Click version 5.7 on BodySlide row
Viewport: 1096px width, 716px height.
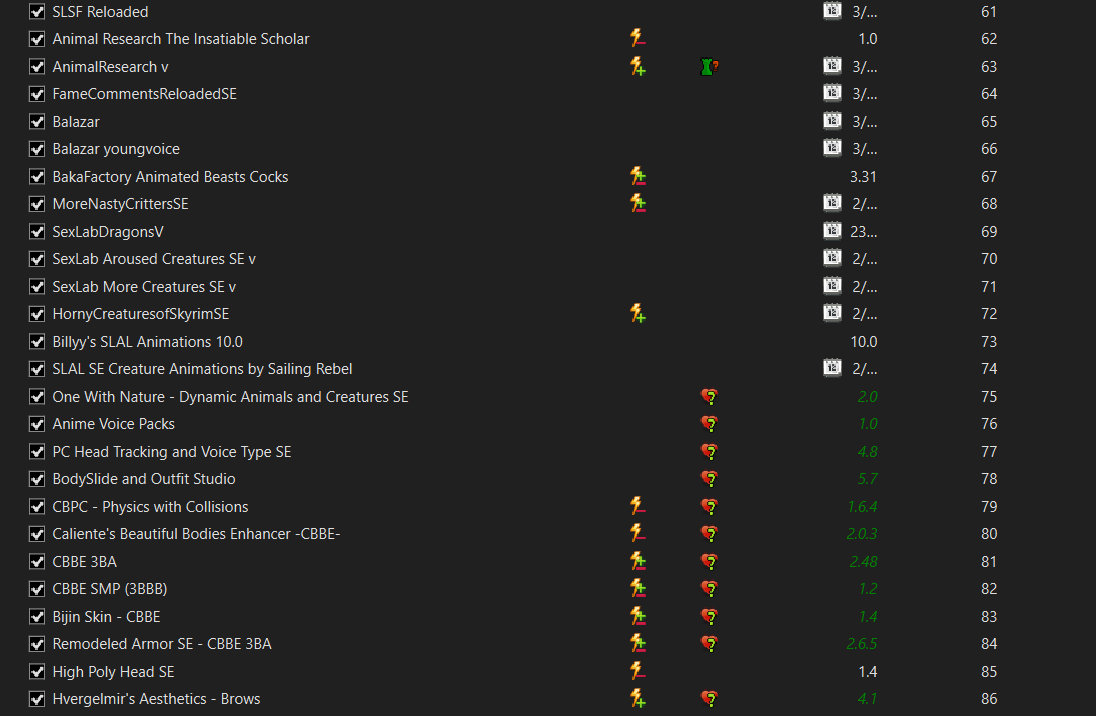pyautogui.click(x=867, y=479)
